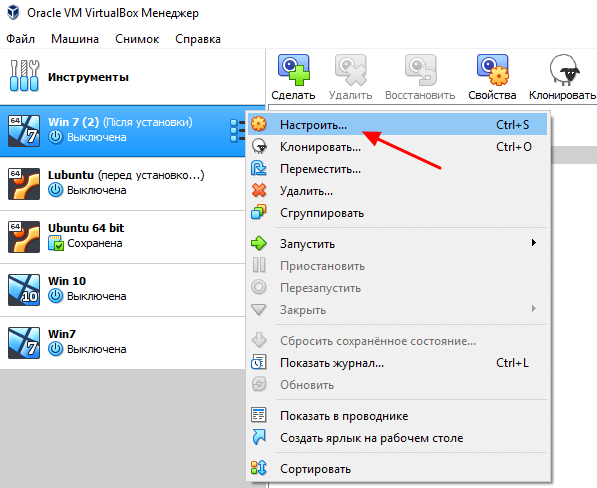Screen dimensions: 597x488
Task: Choose Клонировать... from the context menu
Action: coord(397,147)
